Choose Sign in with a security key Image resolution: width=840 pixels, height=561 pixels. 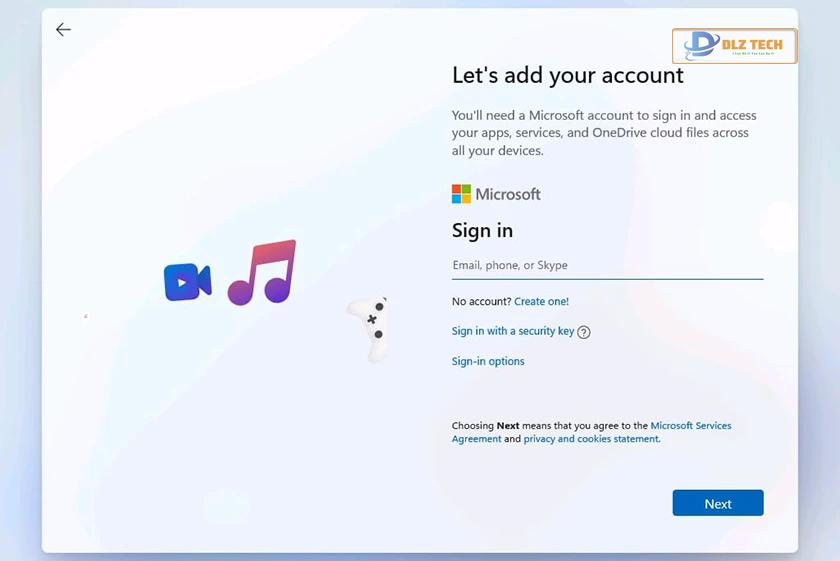pos(513,331)
